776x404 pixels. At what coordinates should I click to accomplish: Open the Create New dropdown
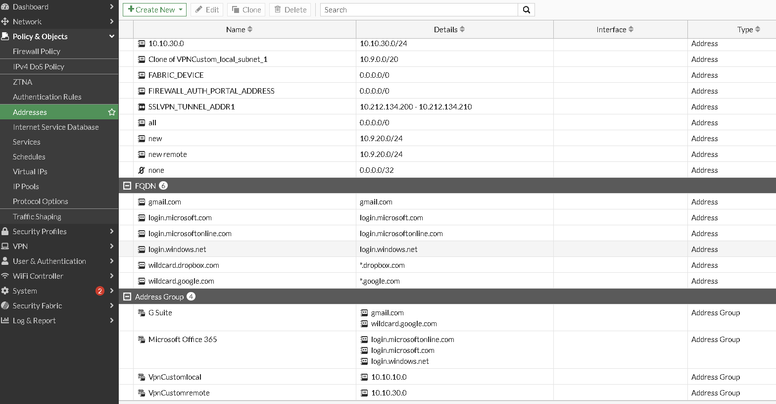pos(154,9)
